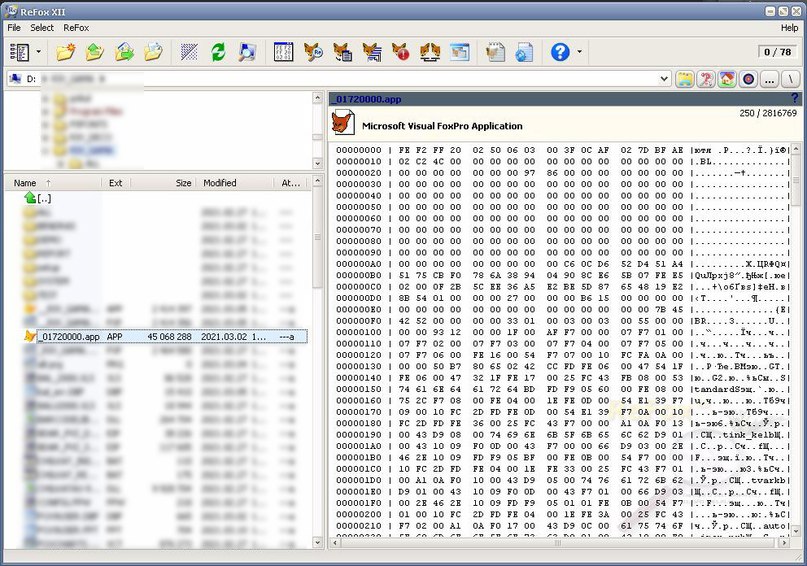Click the window layout toolbar icon
Image resolution: width=807 pixels, height=566 pixels.
point(460,52)
